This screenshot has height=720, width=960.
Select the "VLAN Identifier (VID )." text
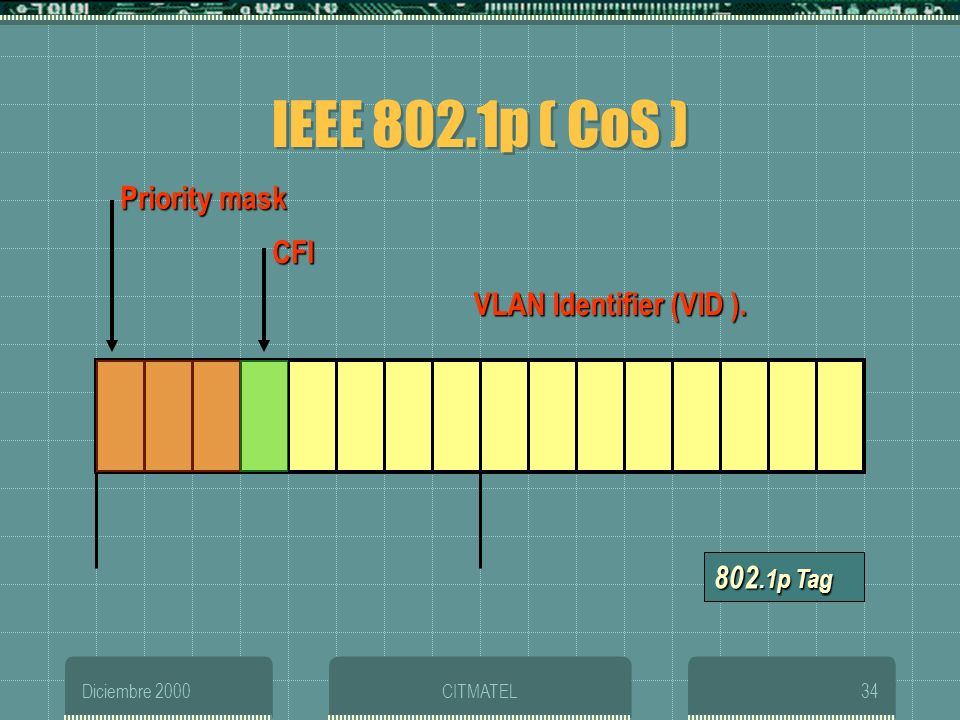(610, 305)
